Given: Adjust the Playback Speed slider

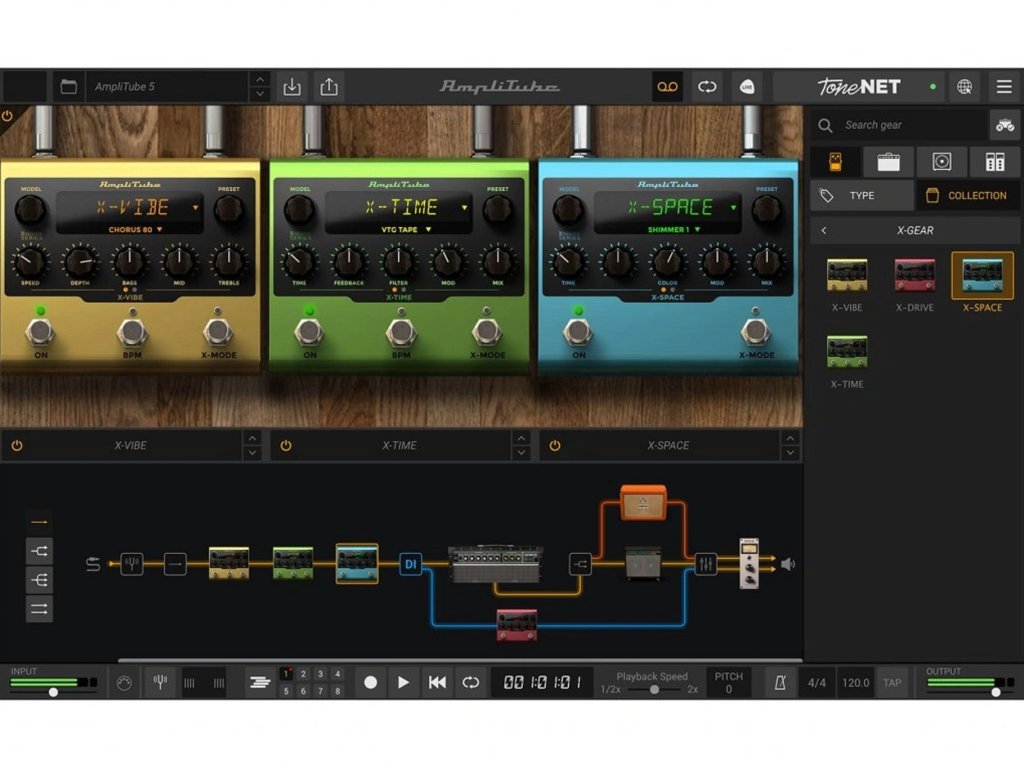Looking at the screenshot, I should 654,690.
